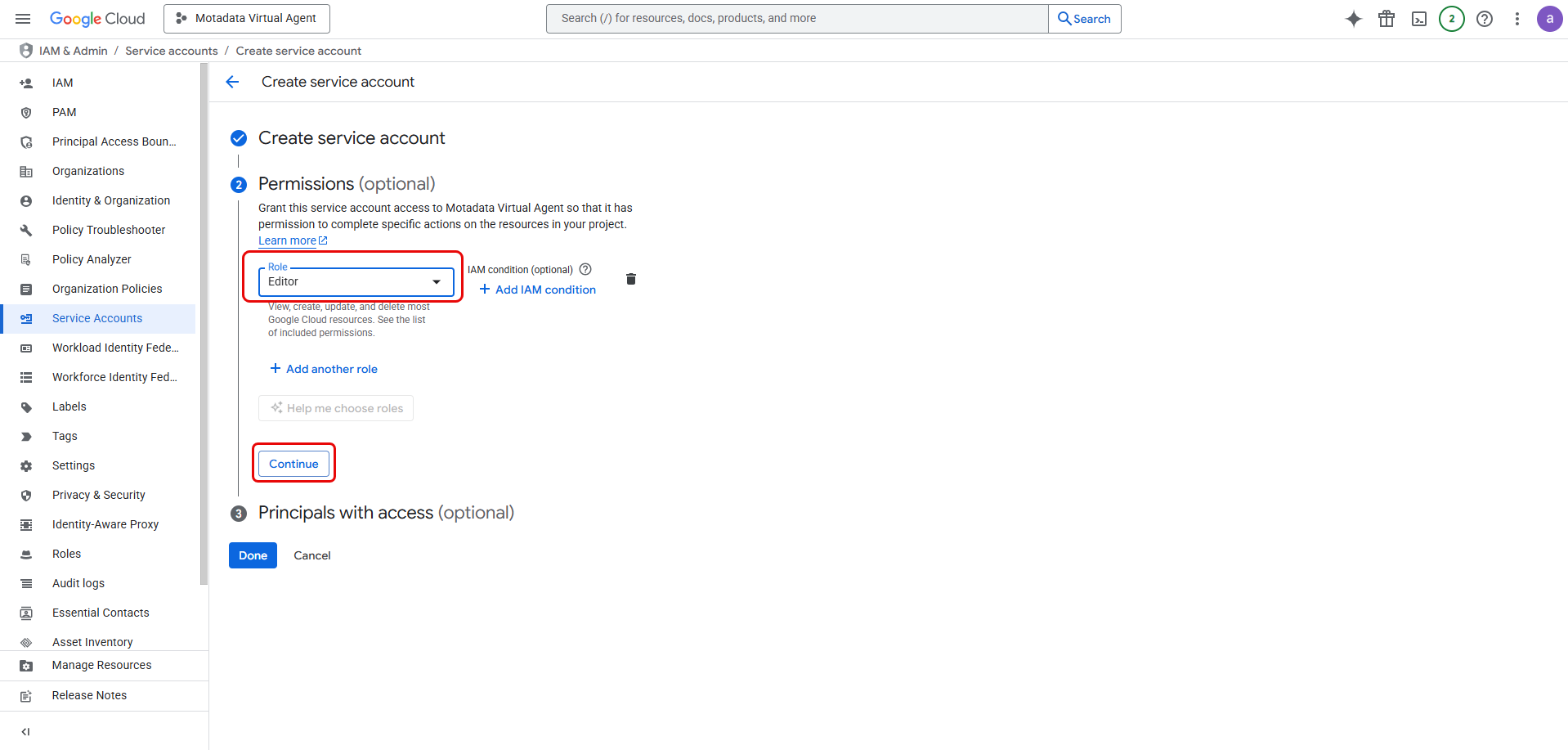Click the IAM condition help tooltip icon
The image size is (1568, 750).
coord(585,268)
